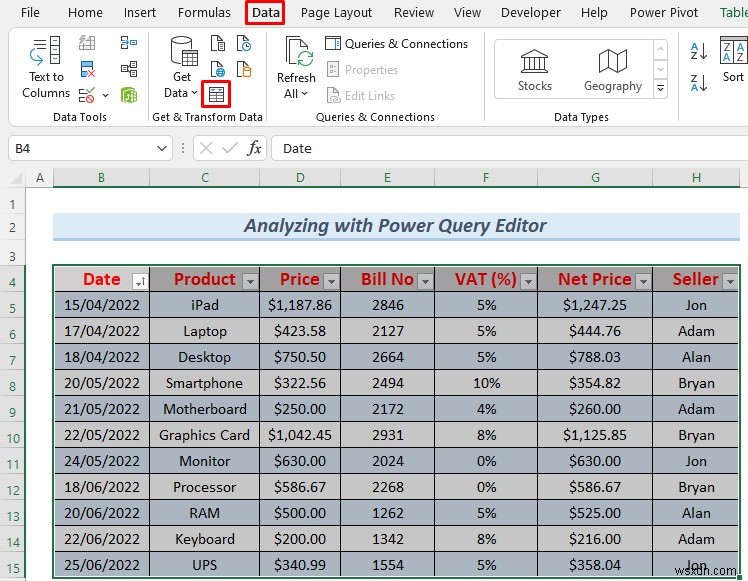Click title Analyzing with Power Query Editor
Screen dimensions: 748x581
395,226
